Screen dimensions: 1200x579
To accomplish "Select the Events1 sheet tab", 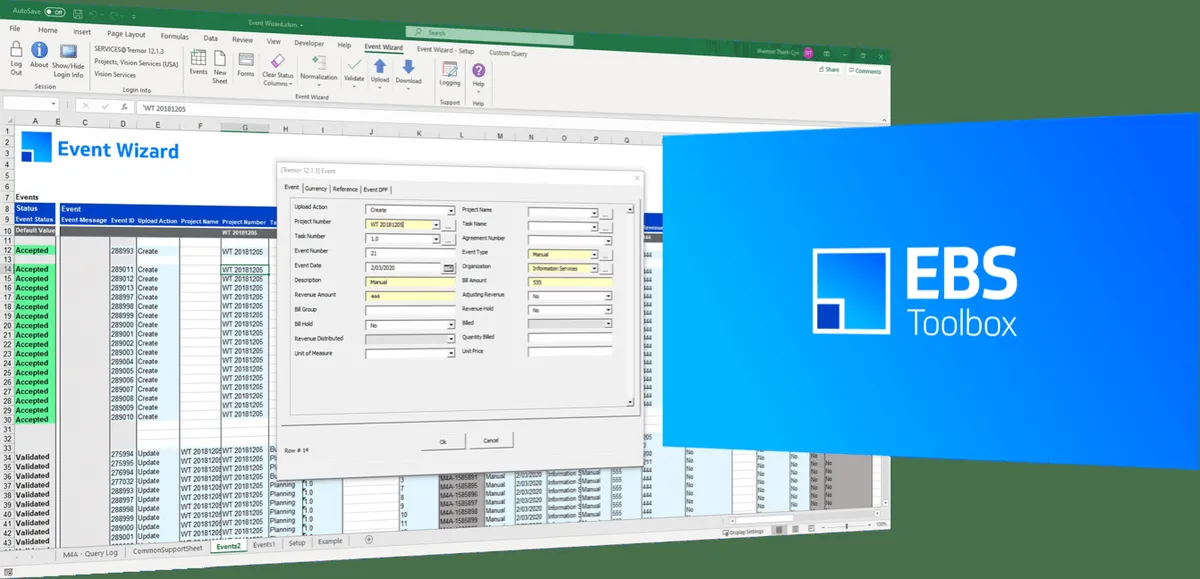I will tap(264, 545).
